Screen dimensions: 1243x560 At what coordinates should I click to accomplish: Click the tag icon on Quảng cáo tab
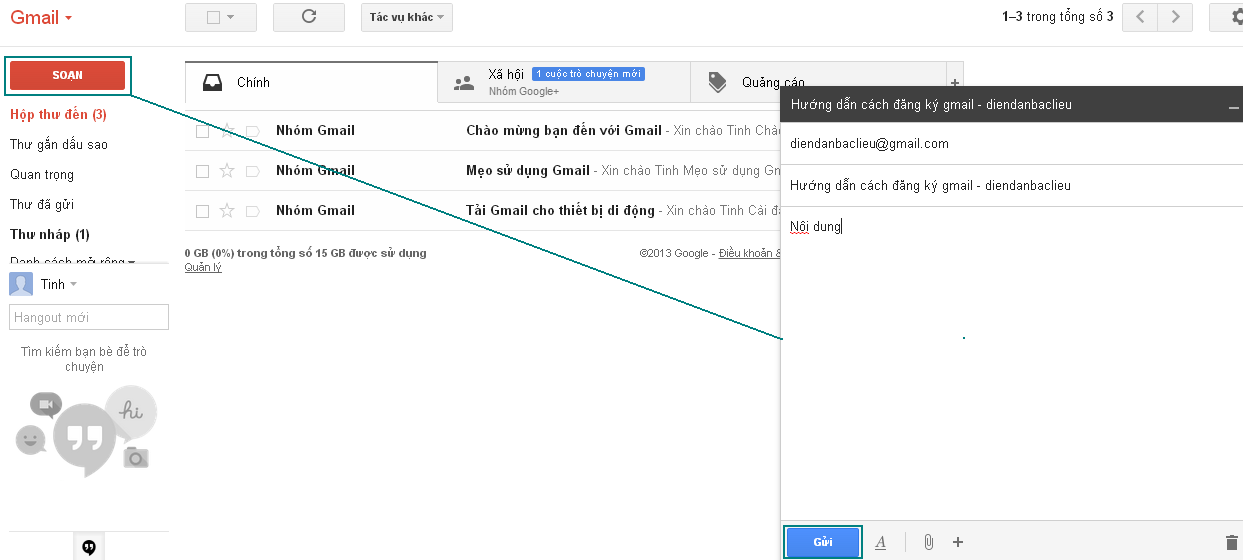point(717,82)
